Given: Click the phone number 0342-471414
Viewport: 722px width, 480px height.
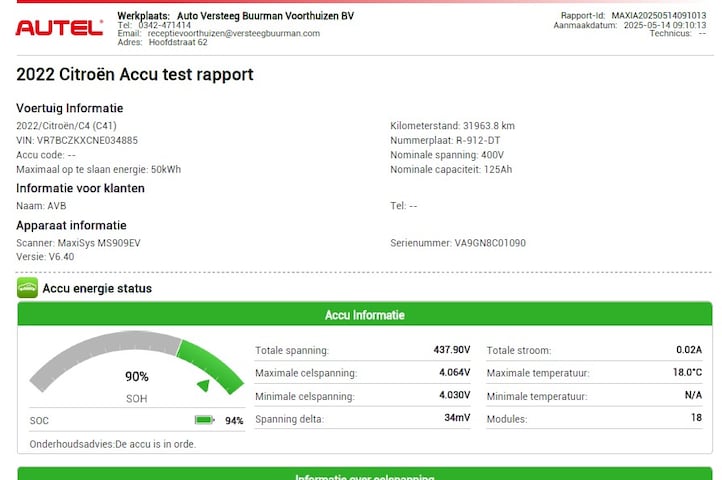Looking at the screenshot, I should point(164,25).
